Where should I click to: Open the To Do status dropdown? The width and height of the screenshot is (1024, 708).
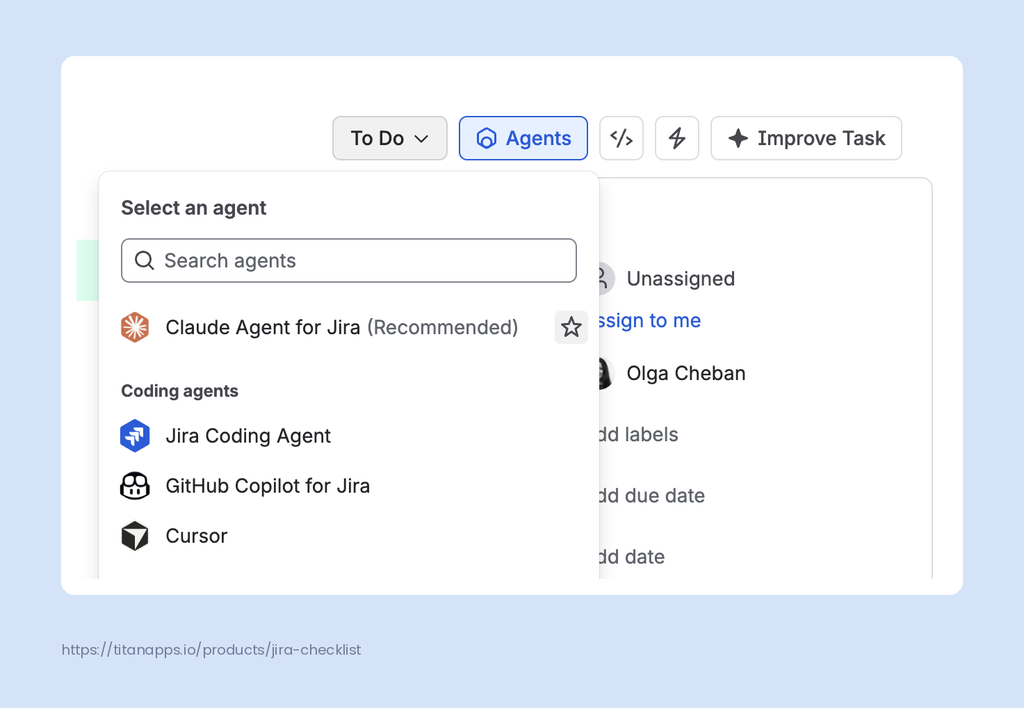click(389, 138)
